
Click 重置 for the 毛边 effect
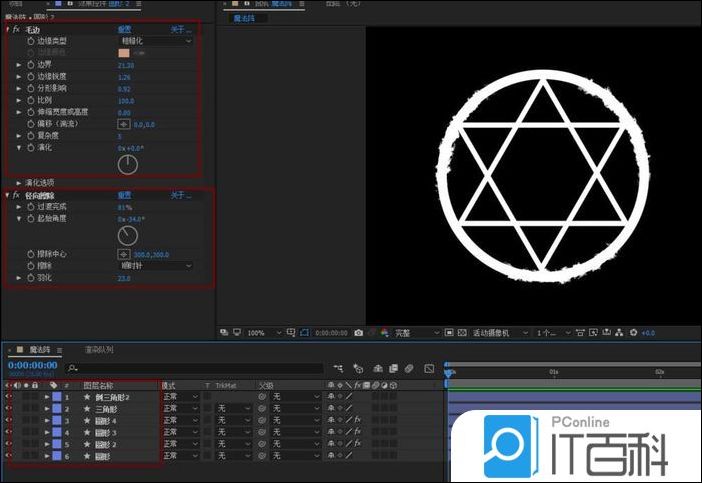(125, 30)
